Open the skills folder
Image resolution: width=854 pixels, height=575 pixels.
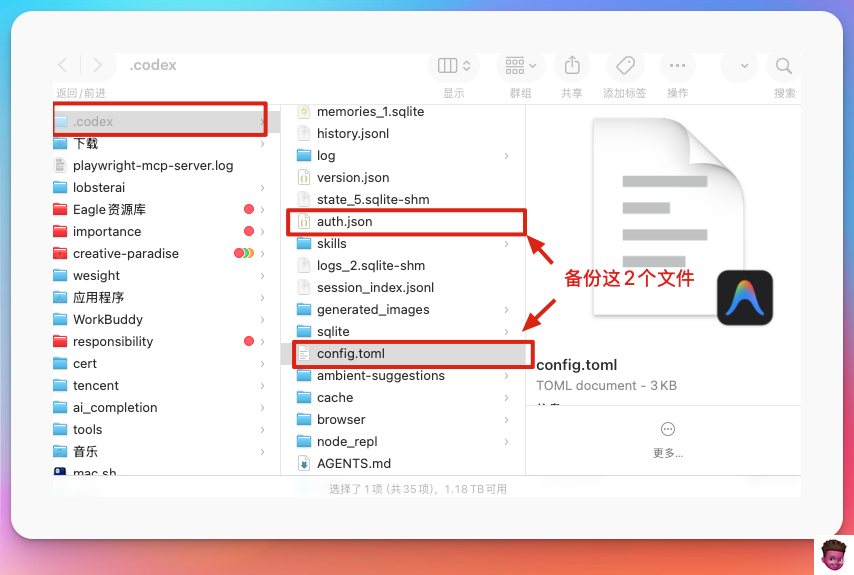pyautogui.click(x=403, y=243)
